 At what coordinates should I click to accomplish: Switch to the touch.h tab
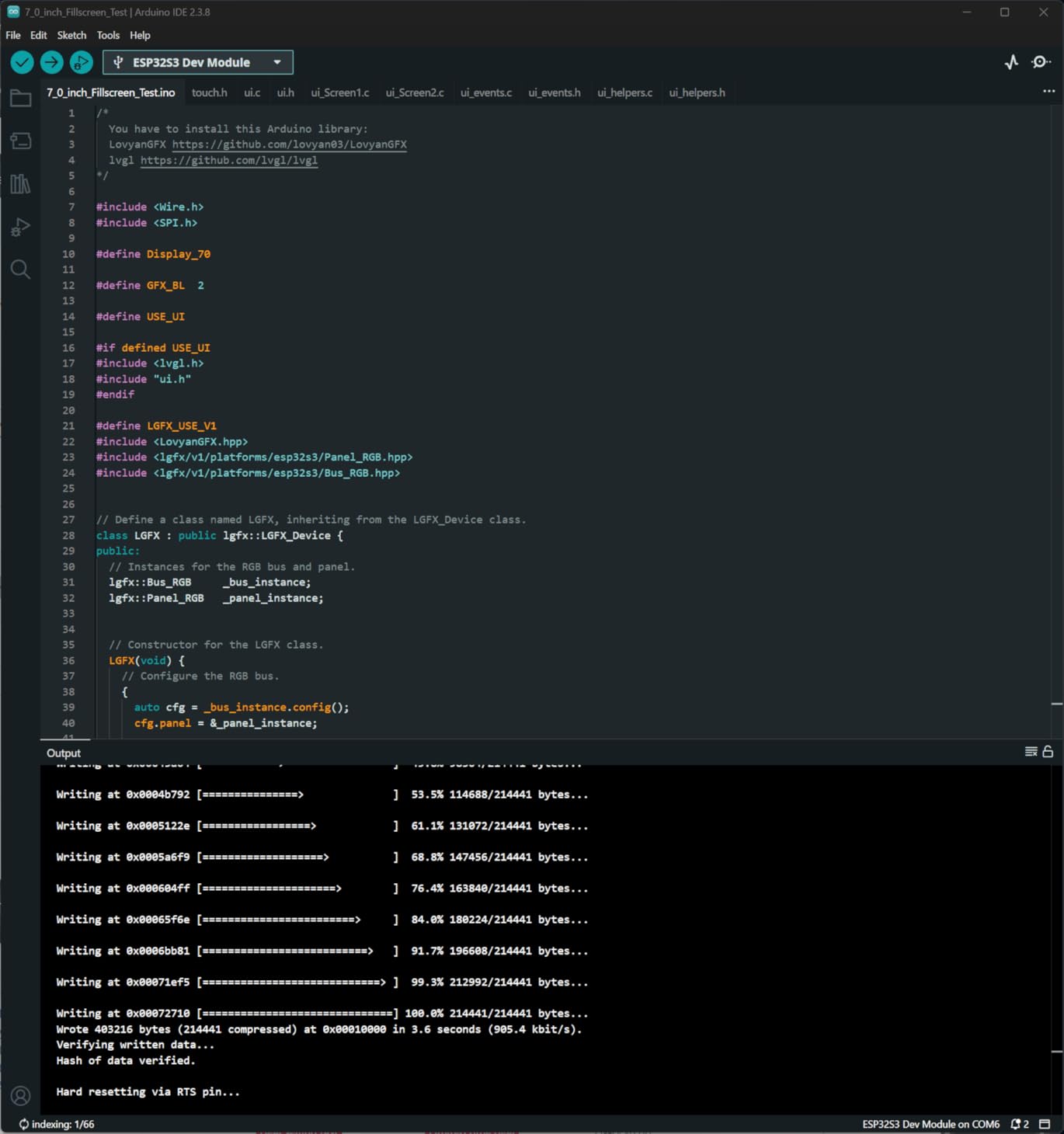pyautogui.click(x=210, y=92)
